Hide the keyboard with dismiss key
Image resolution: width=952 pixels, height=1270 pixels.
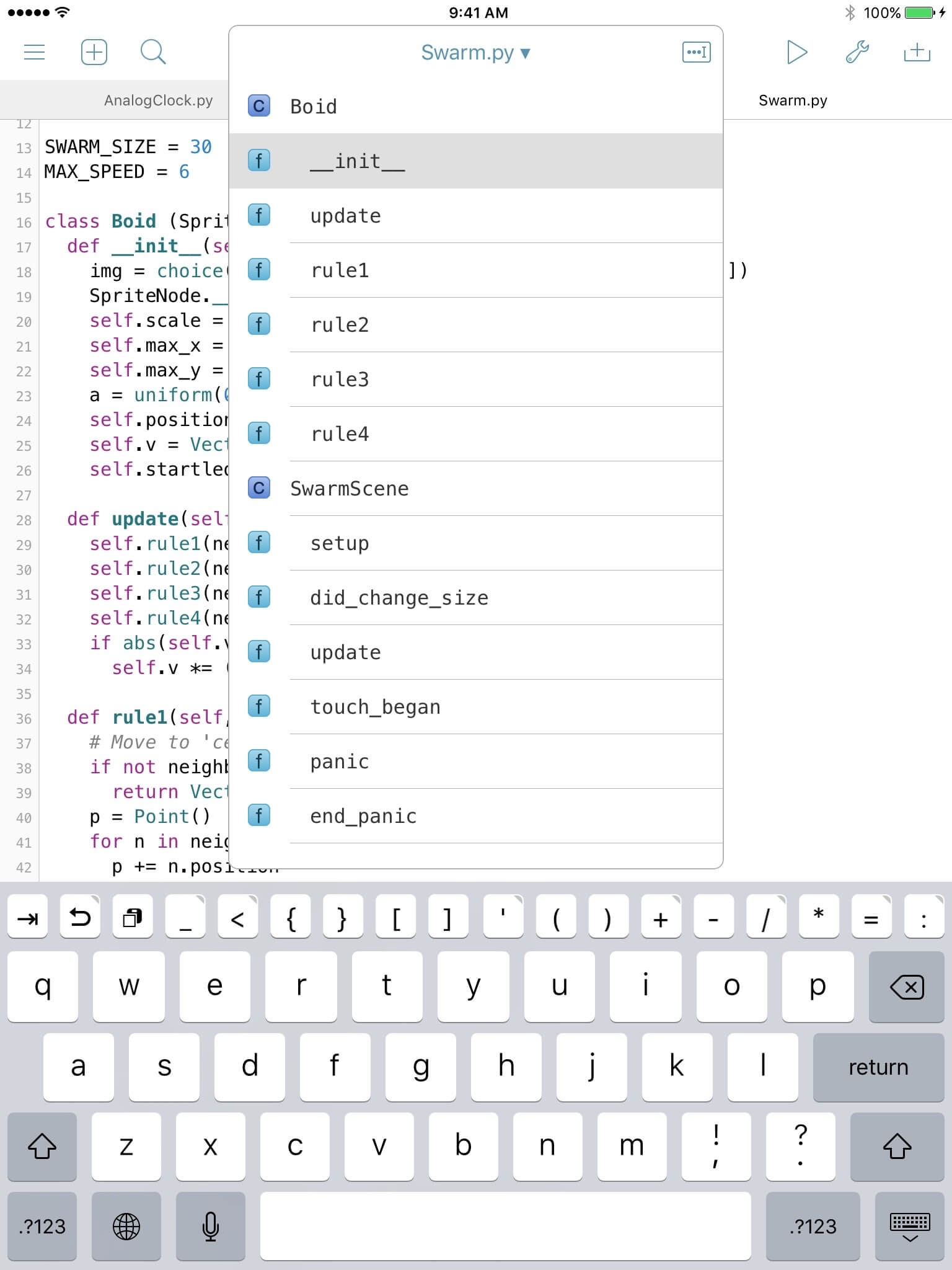[x=909, y=1227]
